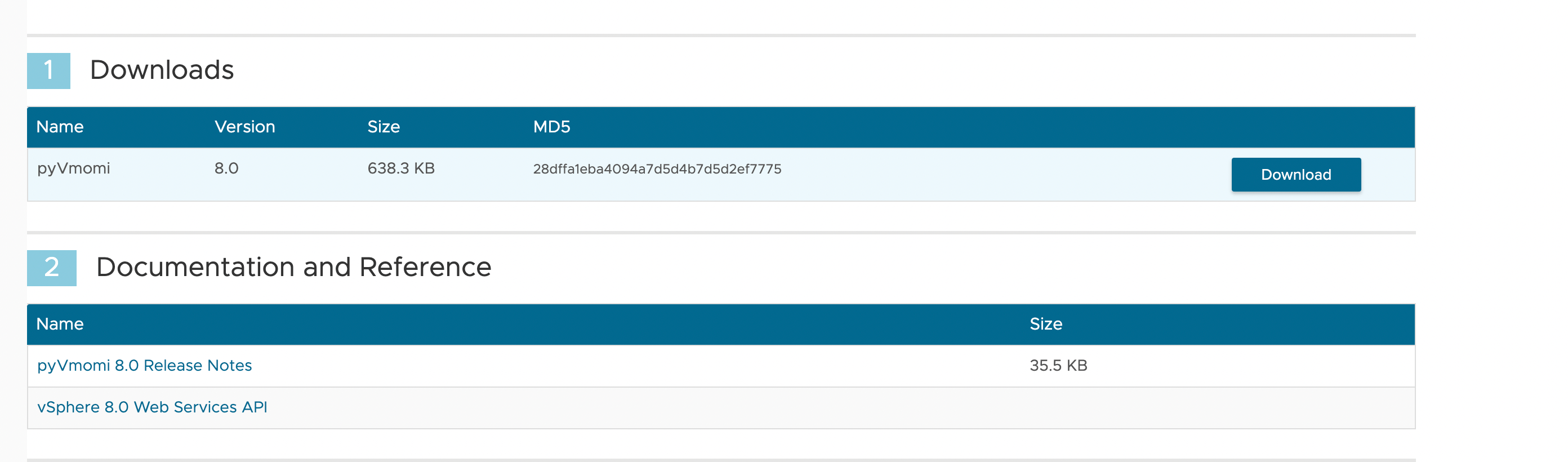
Task: Click the Size column header in Downloads table
Action: [x=384, y=127]
